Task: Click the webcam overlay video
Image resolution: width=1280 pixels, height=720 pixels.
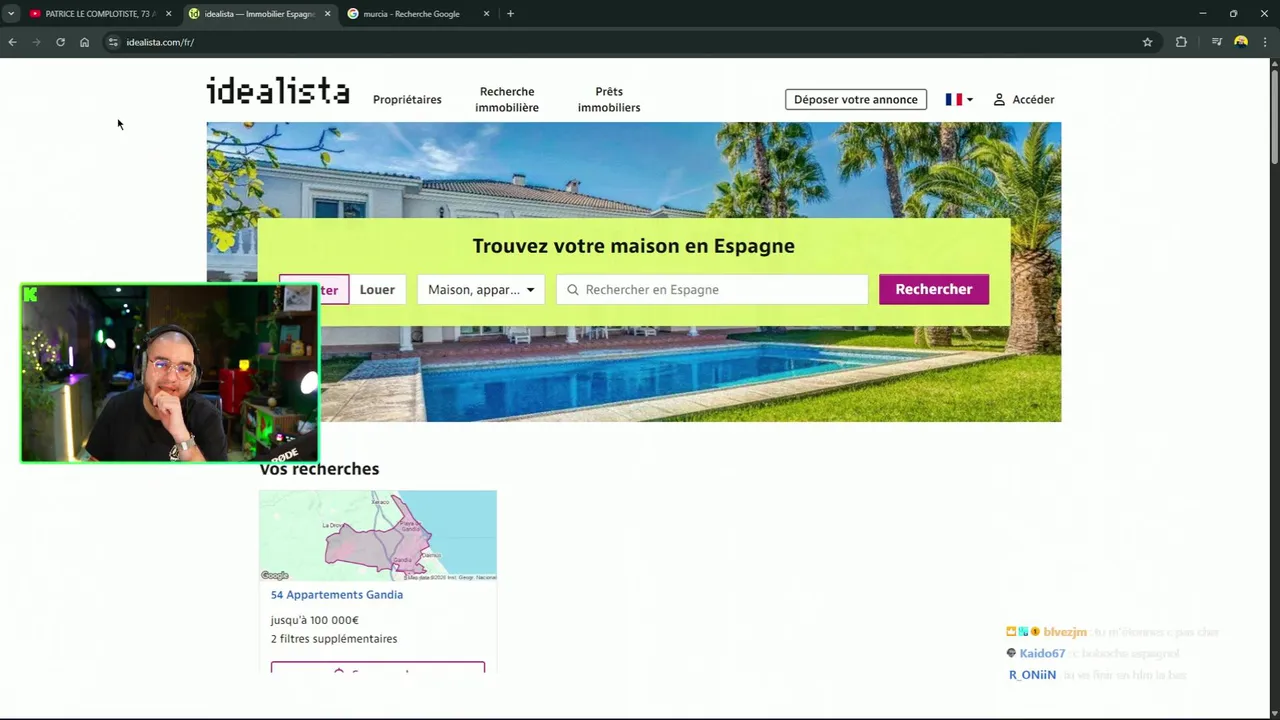Action: [x=170, y=373]
